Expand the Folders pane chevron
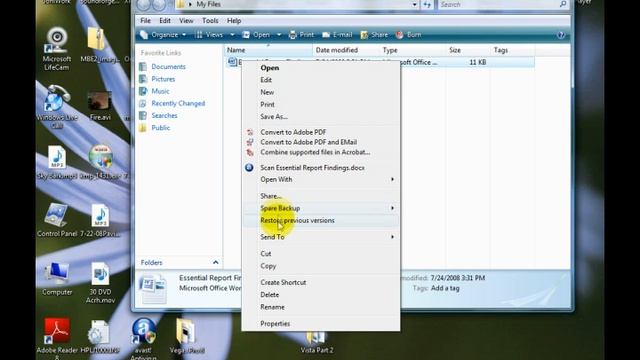 point(216,262)
